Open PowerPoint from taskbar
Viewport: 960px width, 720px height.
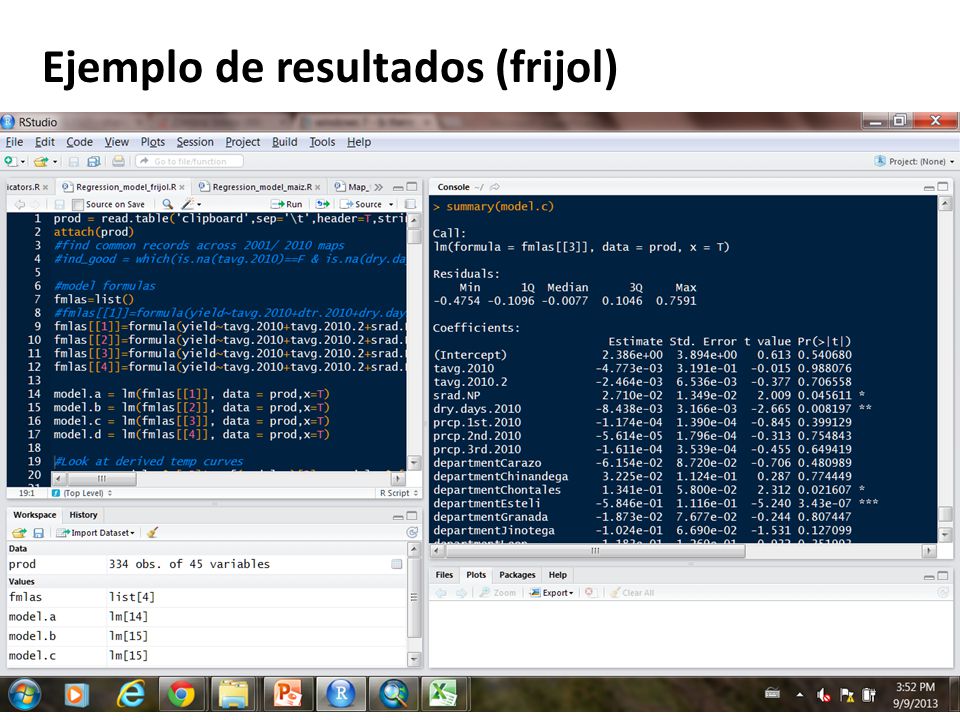point(287,694)
